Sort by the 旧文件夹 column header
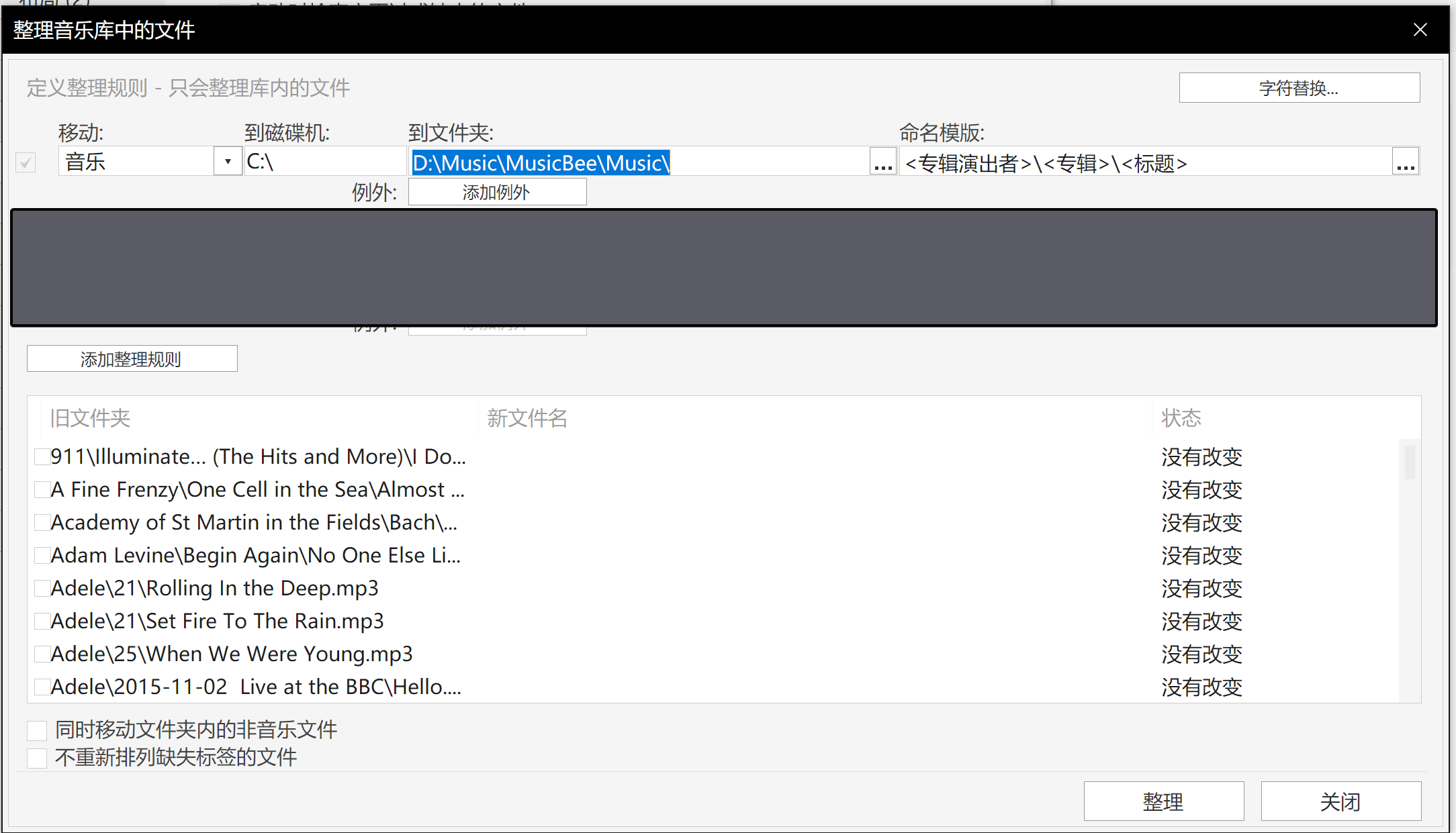 point(91,418)
